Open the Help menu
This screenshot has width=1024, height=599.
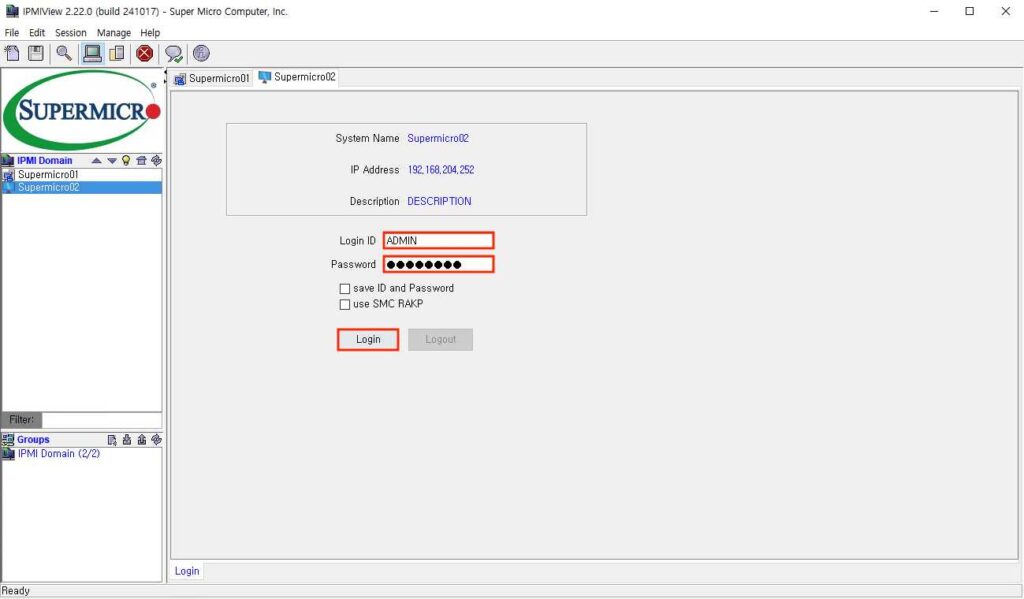tap(150, 33)
